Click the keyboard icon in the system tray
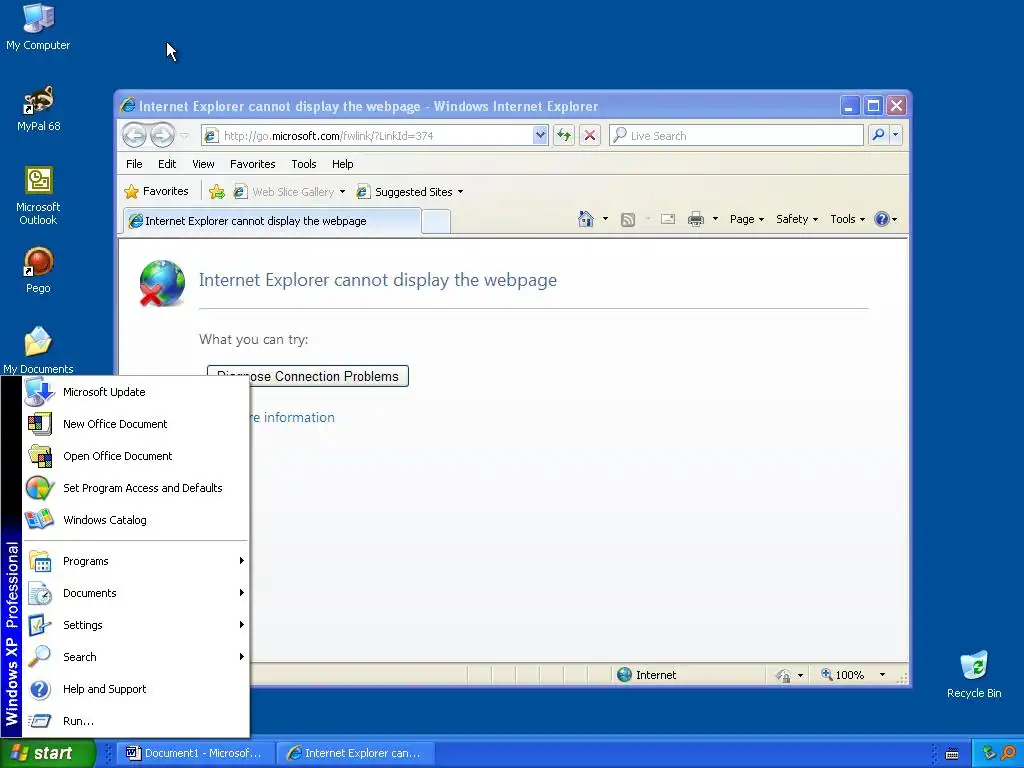1024x768 pixels. tap(952, 754)
